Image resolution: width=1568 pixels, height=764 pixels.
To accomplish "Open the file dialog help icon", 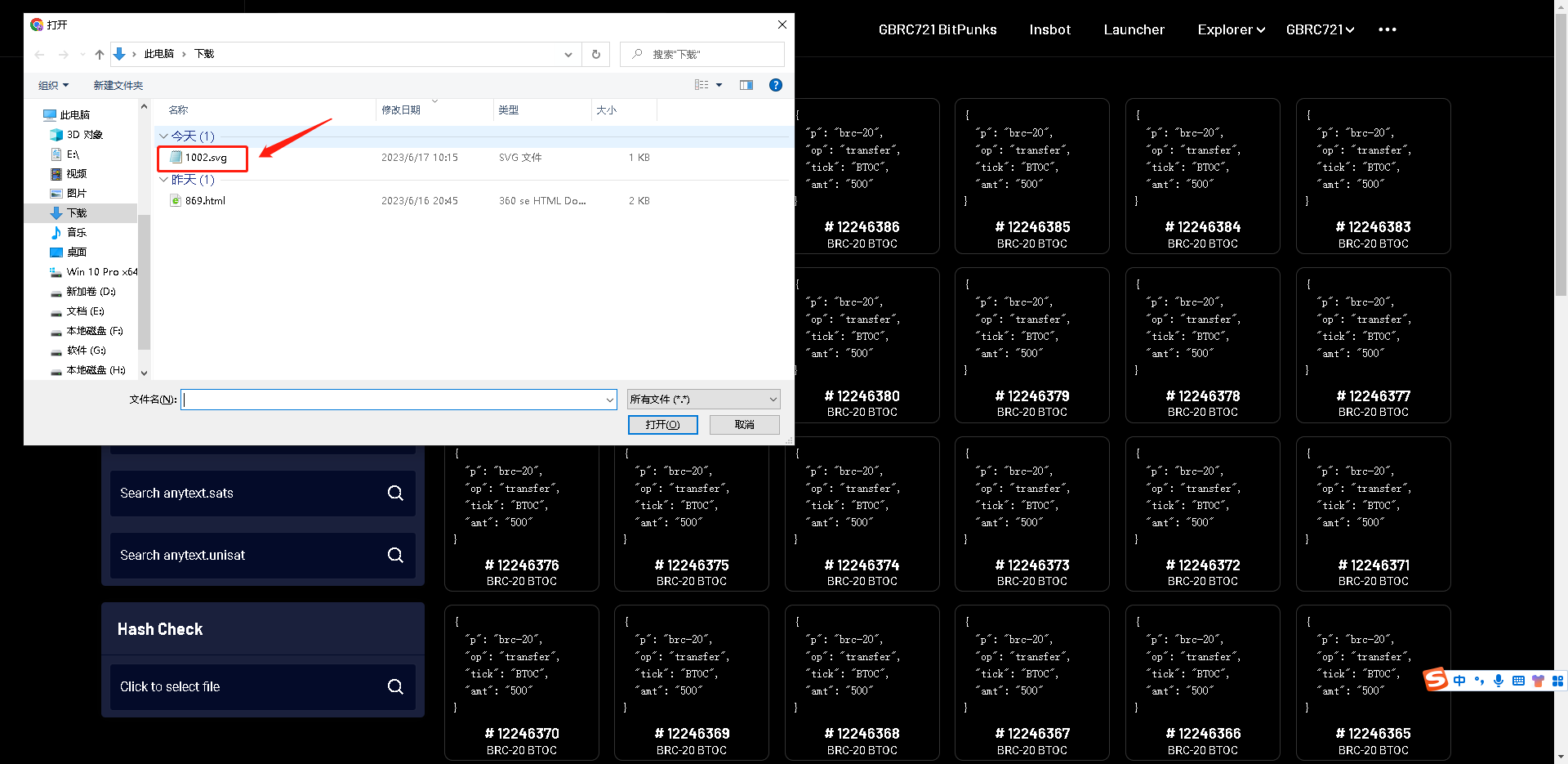I will [776, 85].
